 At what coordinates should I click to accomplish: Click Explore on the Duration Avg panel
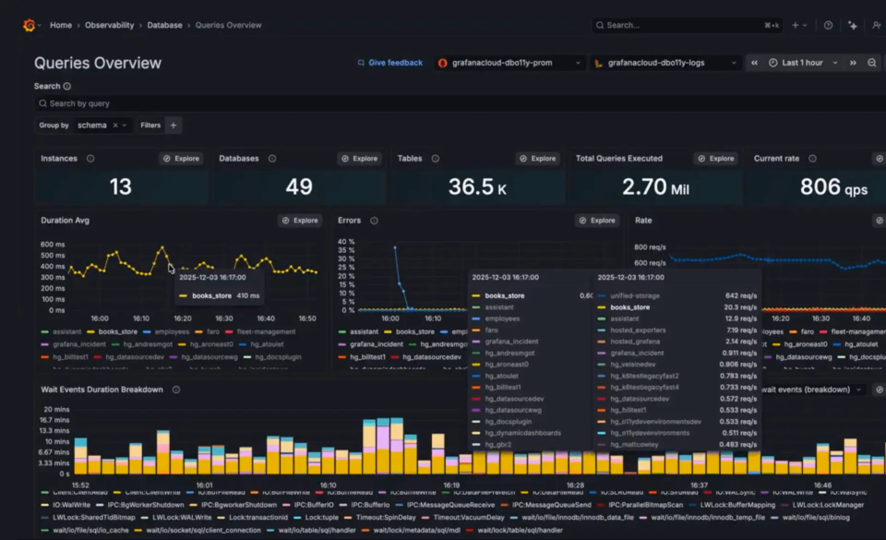coord(300,221)
